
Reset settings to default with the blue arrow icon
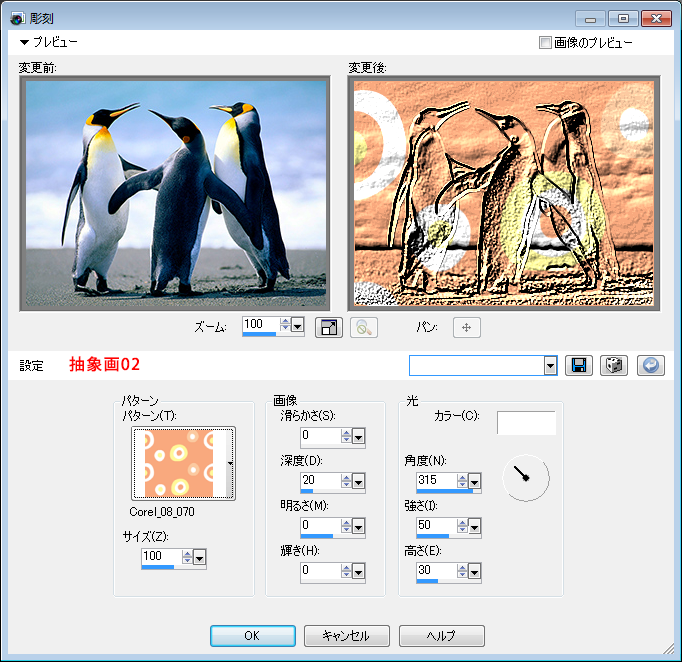(x=649, y=366)
